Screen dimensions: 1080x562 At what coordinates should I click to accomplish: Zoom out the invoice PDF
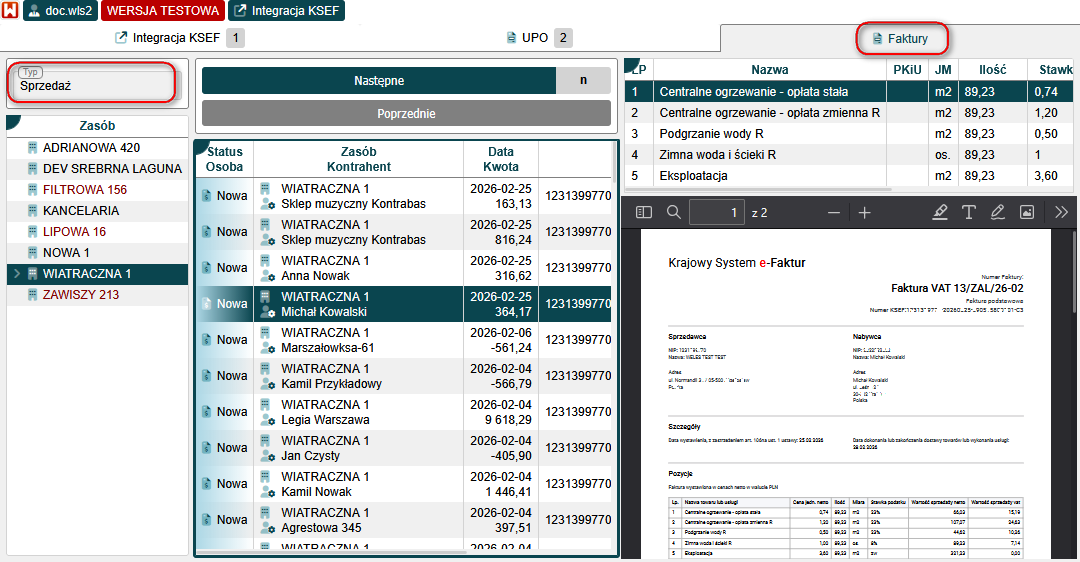(834, 212)
